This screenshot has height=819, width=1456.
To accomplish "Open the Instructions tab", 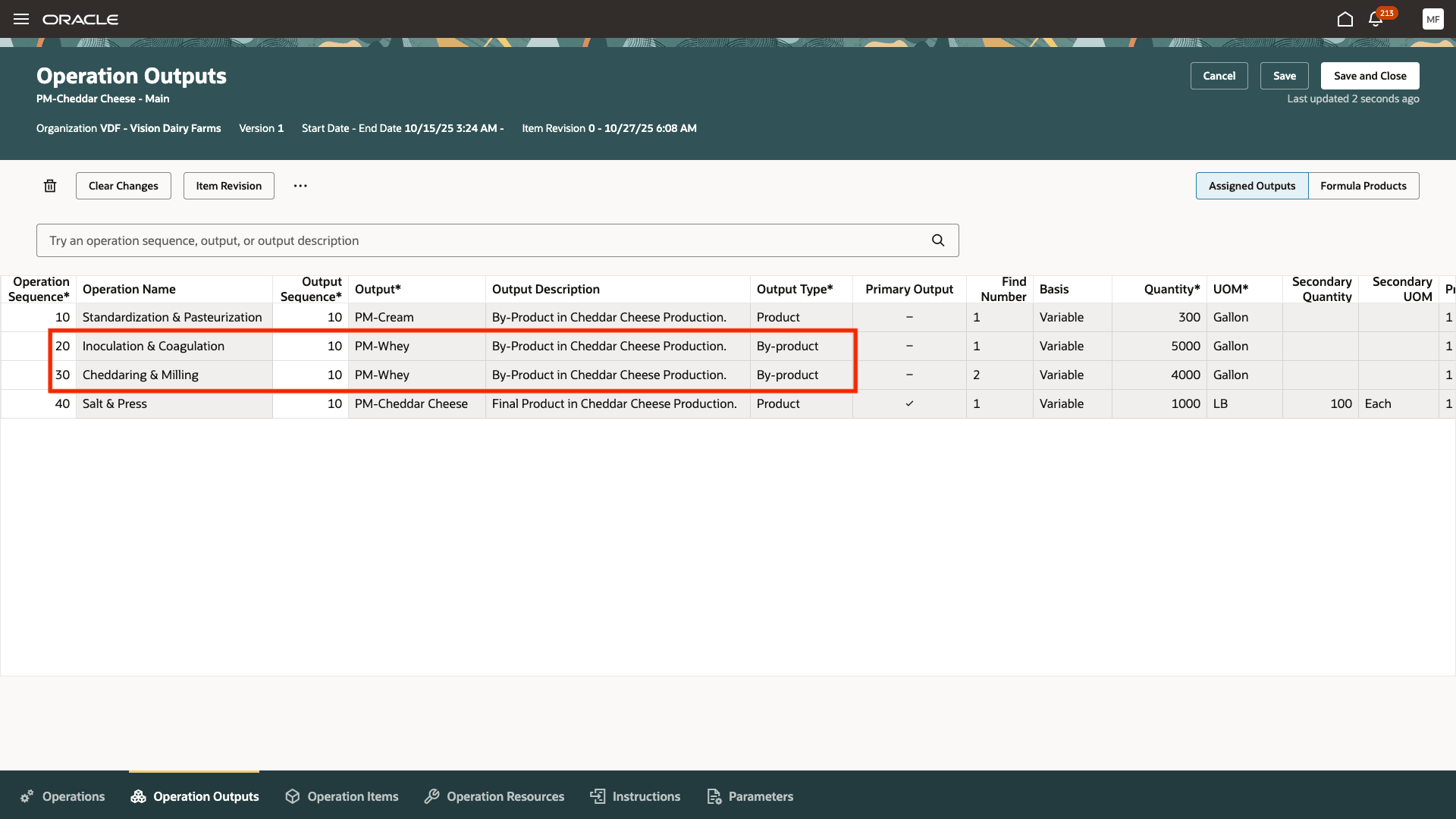I will click(x=635, y=796).
